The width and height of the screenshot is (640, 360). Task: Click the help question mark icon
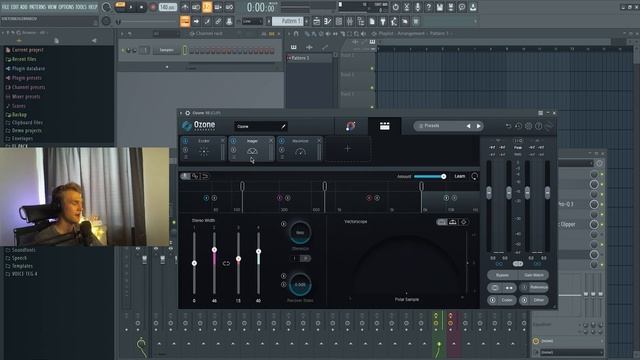[428, 7]
